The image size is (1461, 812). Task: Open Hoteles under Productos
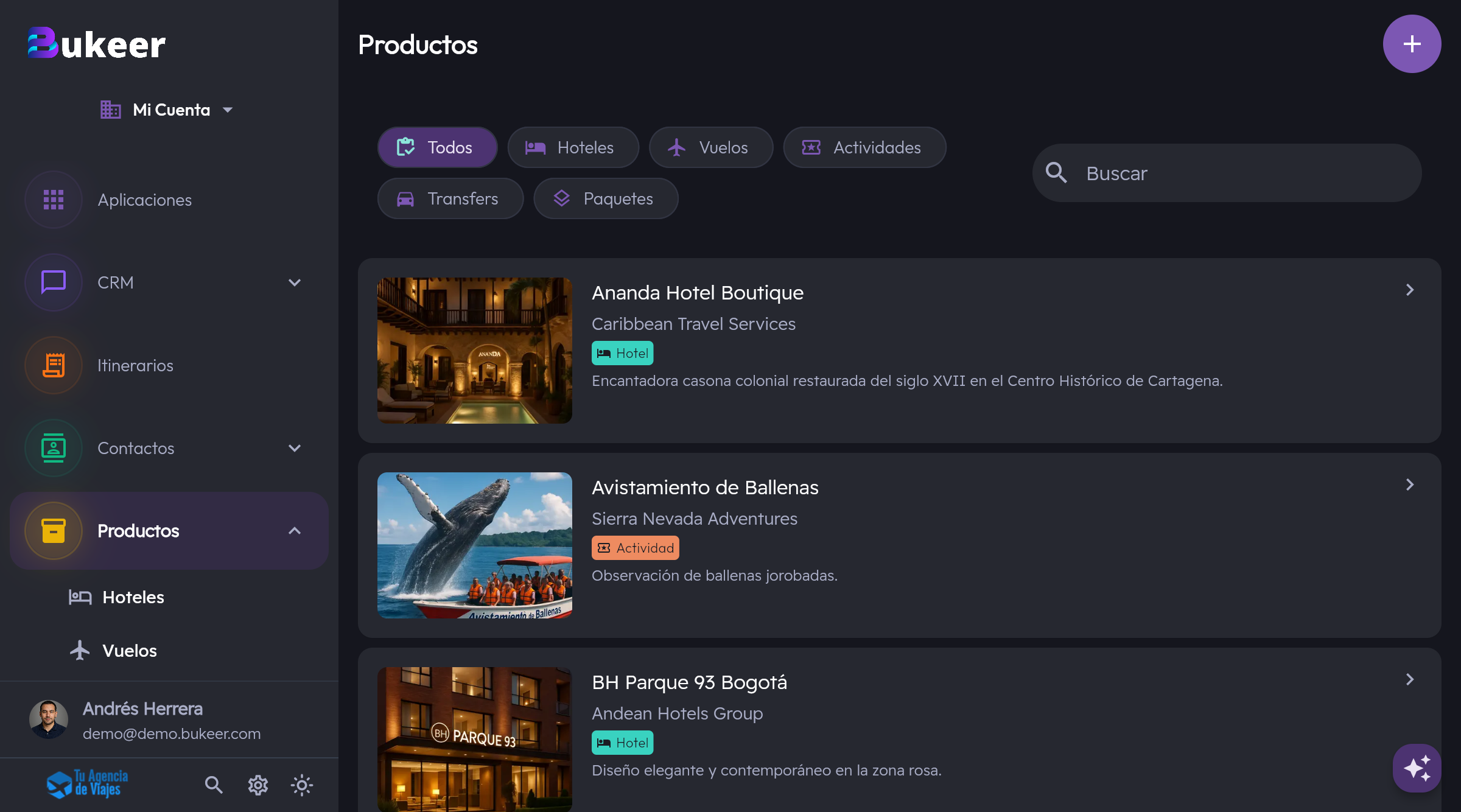pyautogui.click(x=133, y=597)
